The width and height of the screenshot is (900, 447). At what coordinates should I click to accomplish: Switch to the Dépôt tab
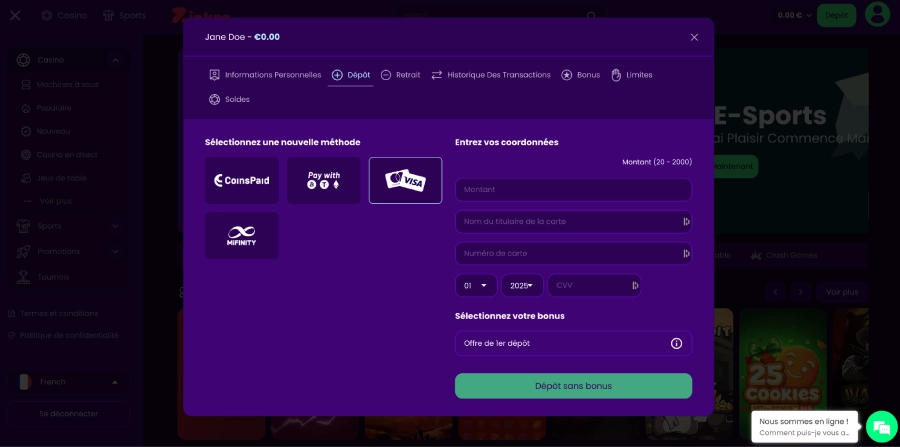coord(351,75)
